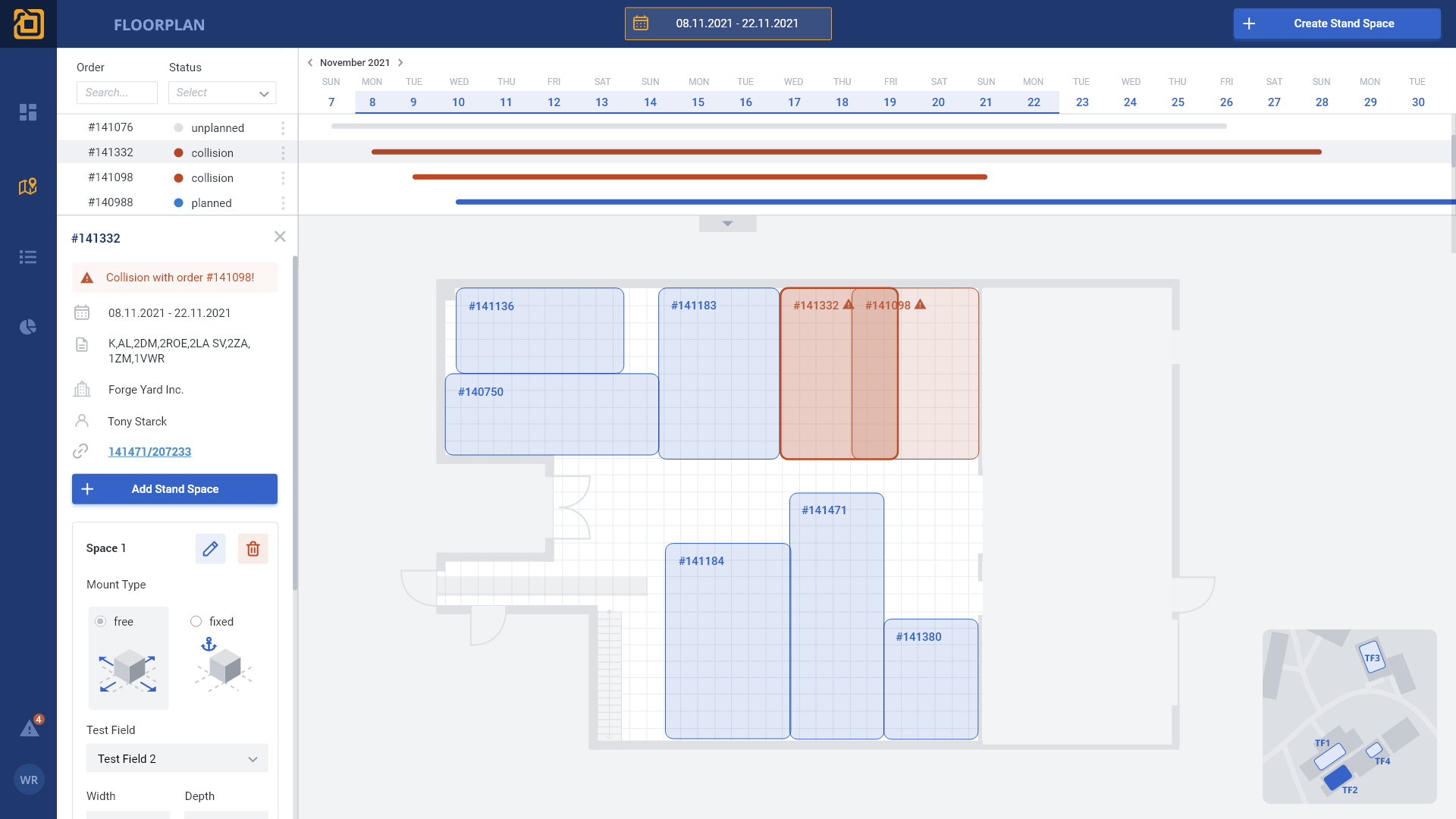This screenshot has height=819, width=1456.
Task: Open the Test Field 2 dropdown
Action: (x=177, y=758)
